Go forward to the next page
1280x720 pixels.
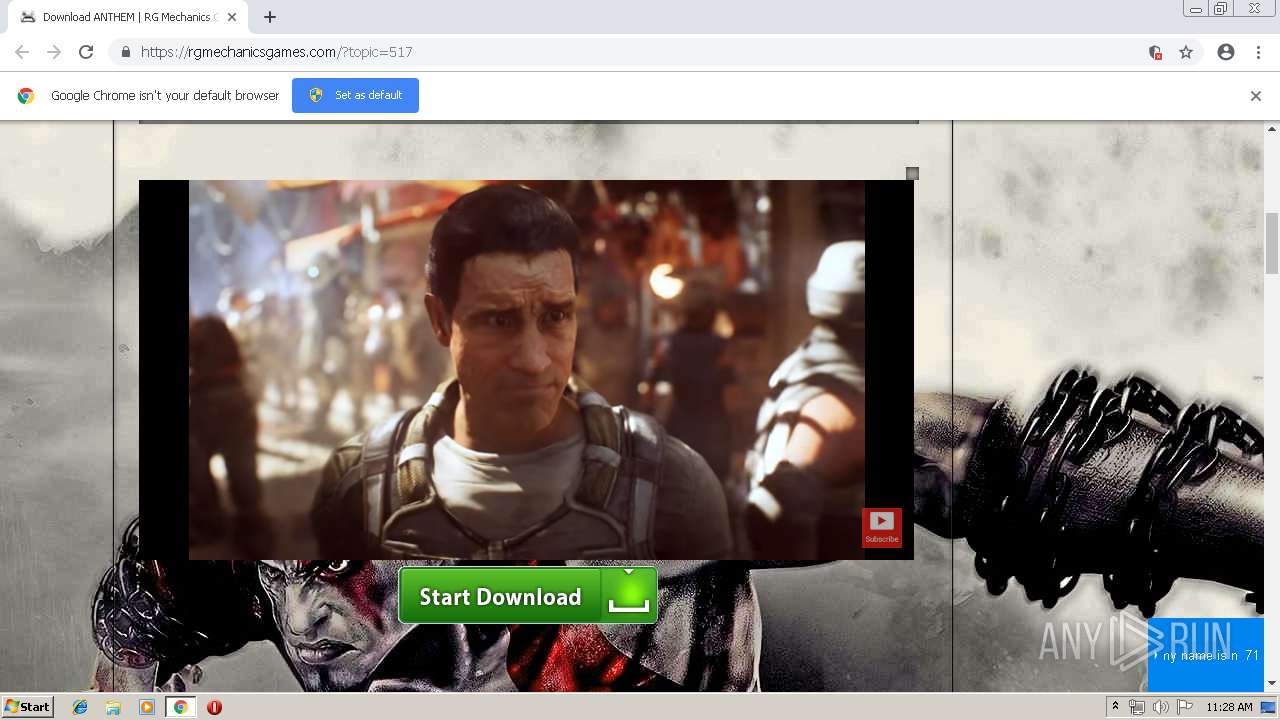click(x=54, y=52)
